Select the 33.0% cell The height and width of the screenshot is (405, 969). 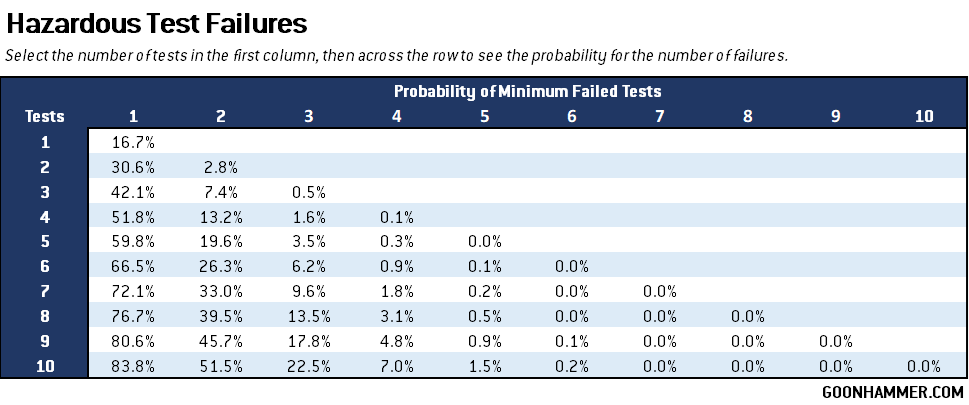click(221, 291)
